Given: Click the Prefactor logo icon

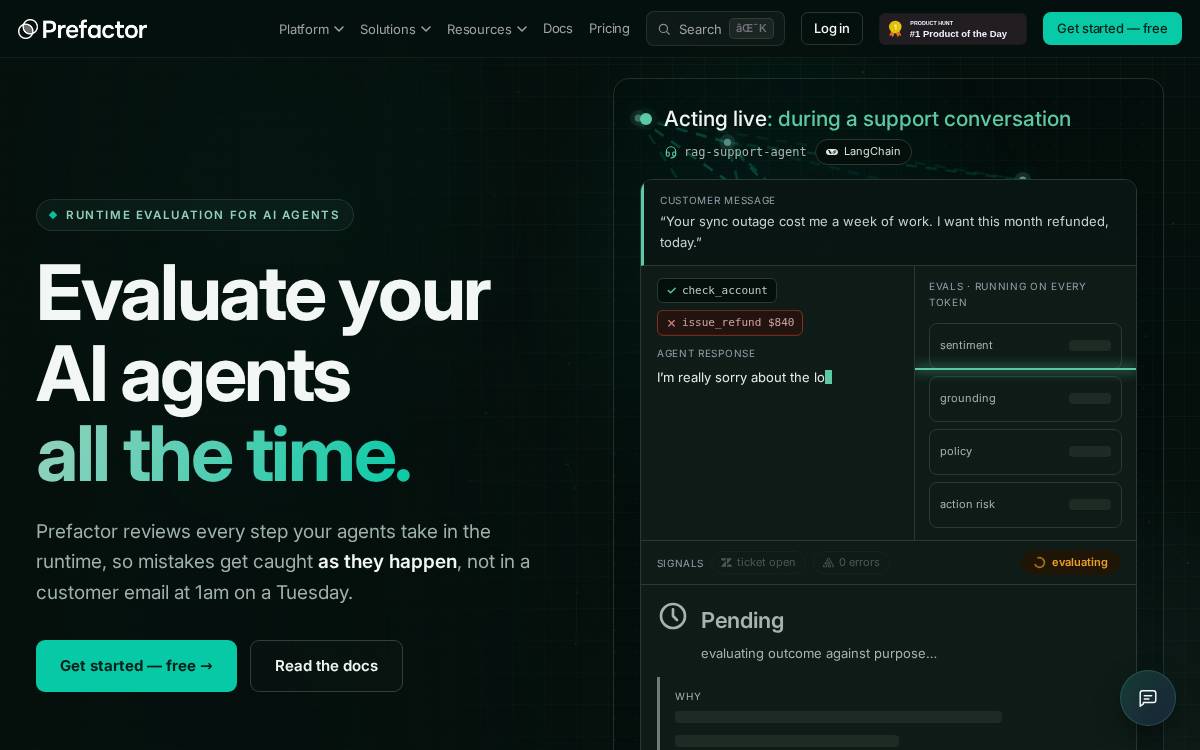Looking at the screenshot, I should [x=28, y=29].
